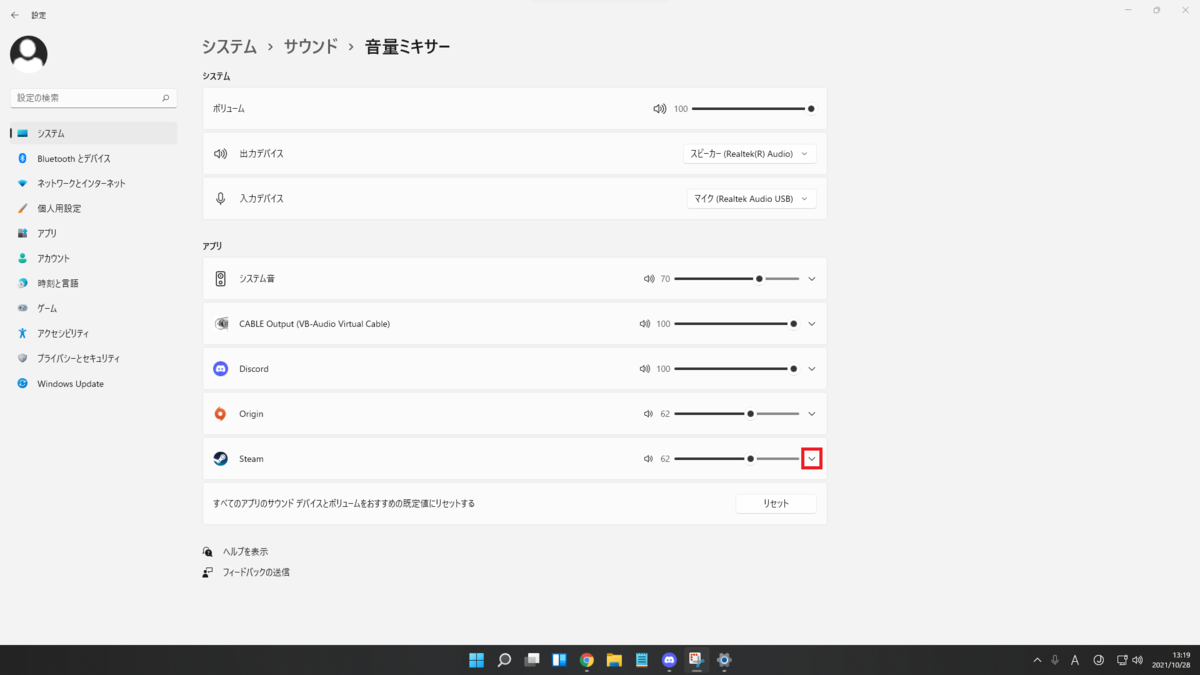The image size is (1200, 675).
Task: Click the microphone icon beside 入力デバイス
Action: 220,198
